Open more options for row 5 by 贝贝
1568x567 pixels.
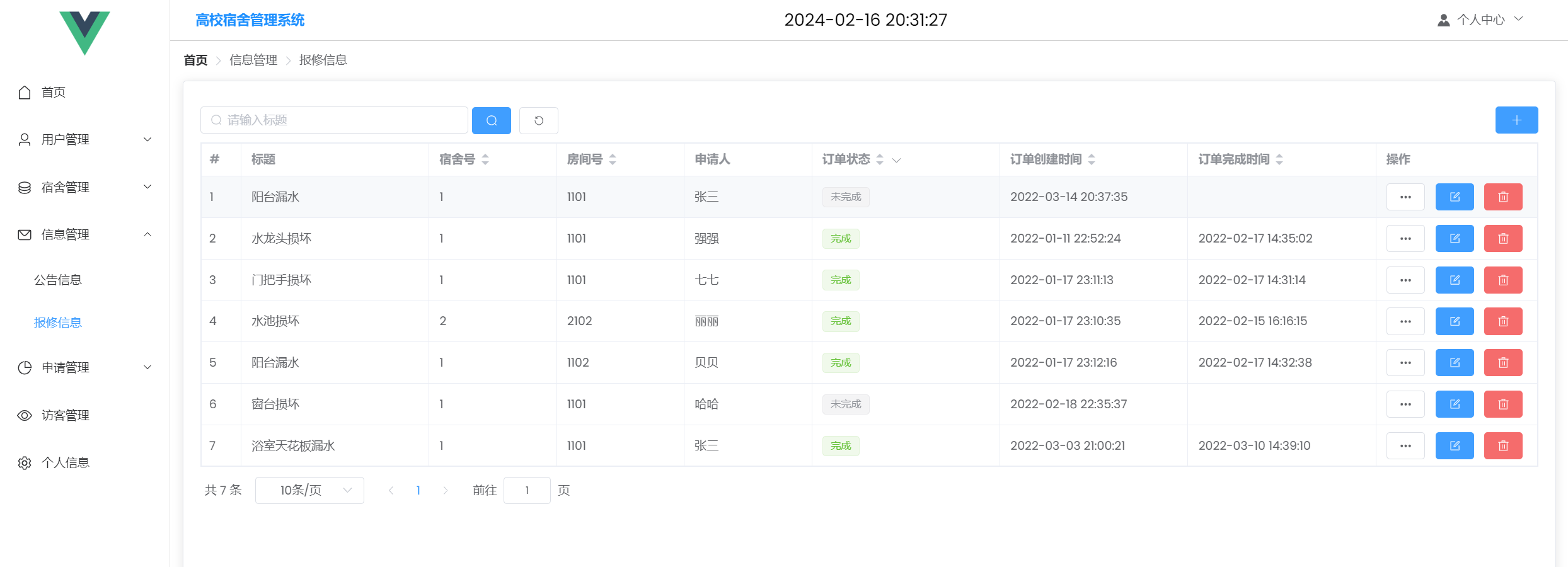[x=1405, y=363]
